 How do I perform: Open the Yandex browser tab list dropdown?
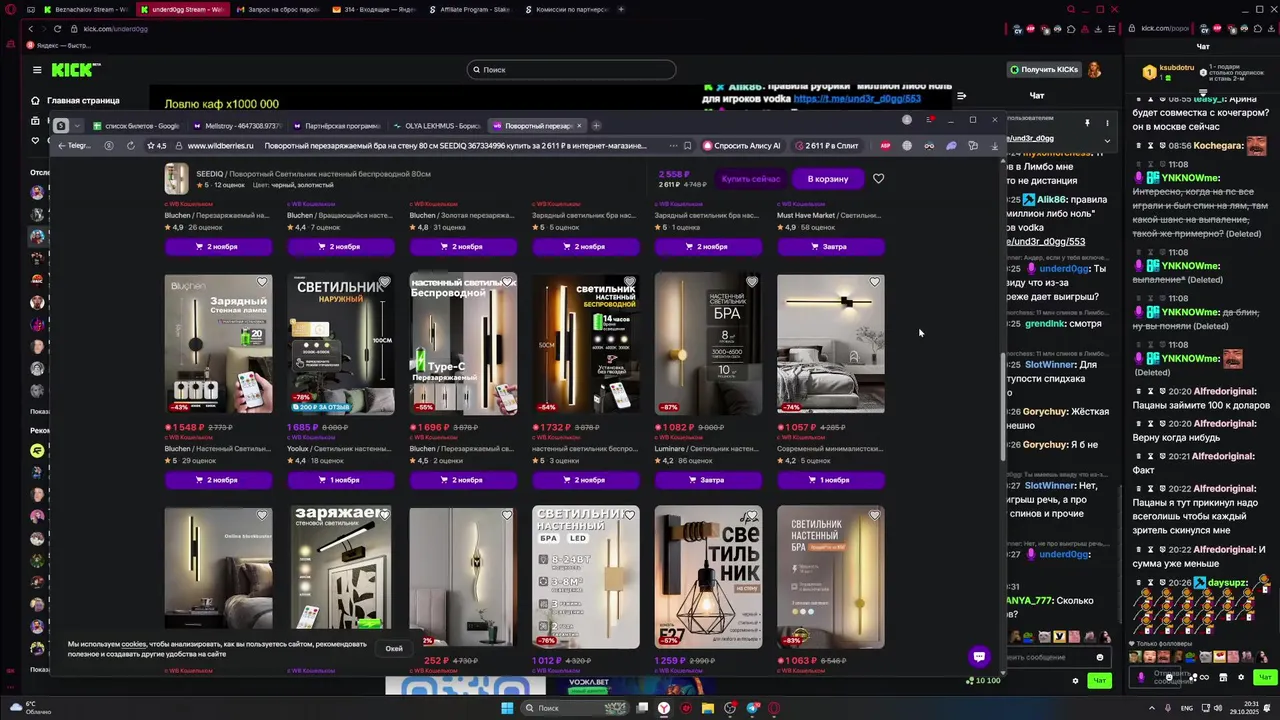[x=77, y=126]
